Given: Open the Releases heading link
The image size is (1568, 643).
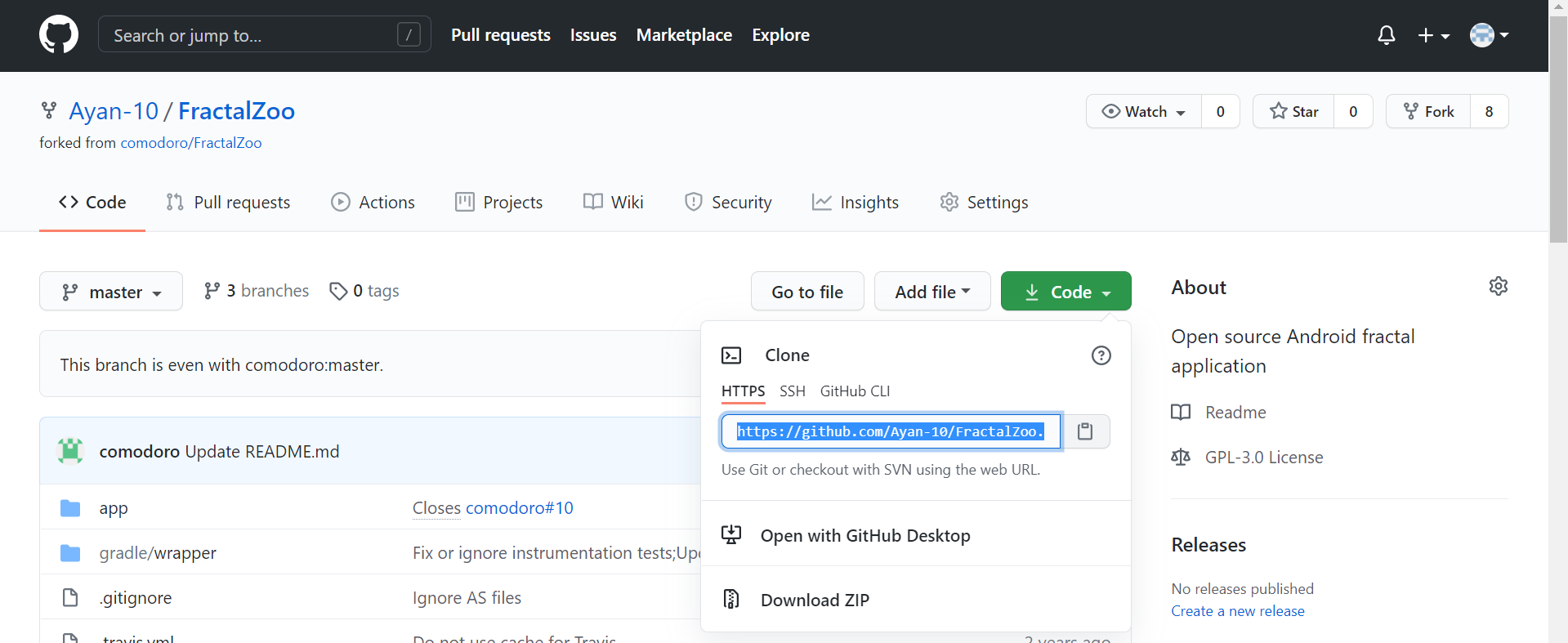Looking at the screenshot, I should pos(1208,545).
